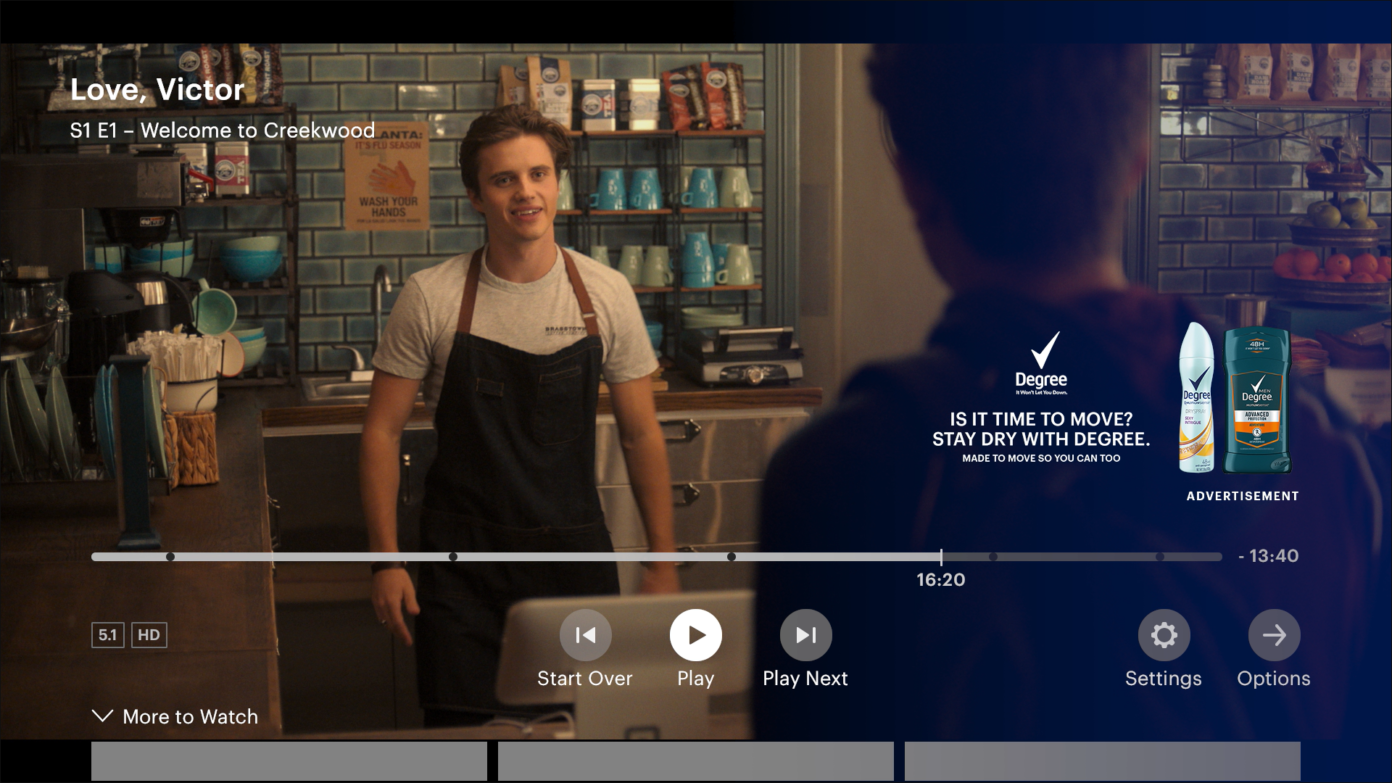Viewport: 1392px width, 783px height.
Task: Skip ahead using the Play Next icon
Action: [x=805, y=635]
